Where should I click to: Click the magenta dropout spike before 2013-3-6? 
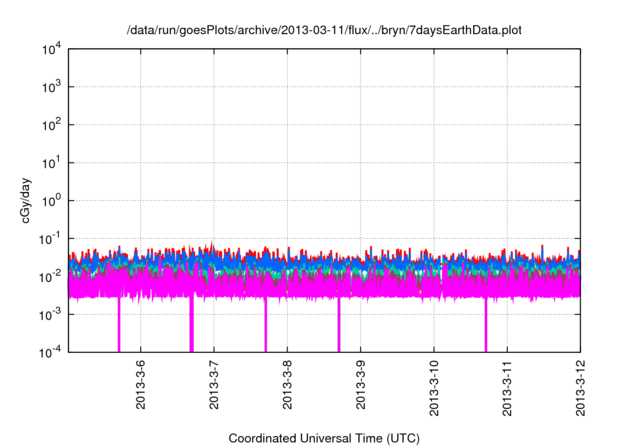point(119,324)
